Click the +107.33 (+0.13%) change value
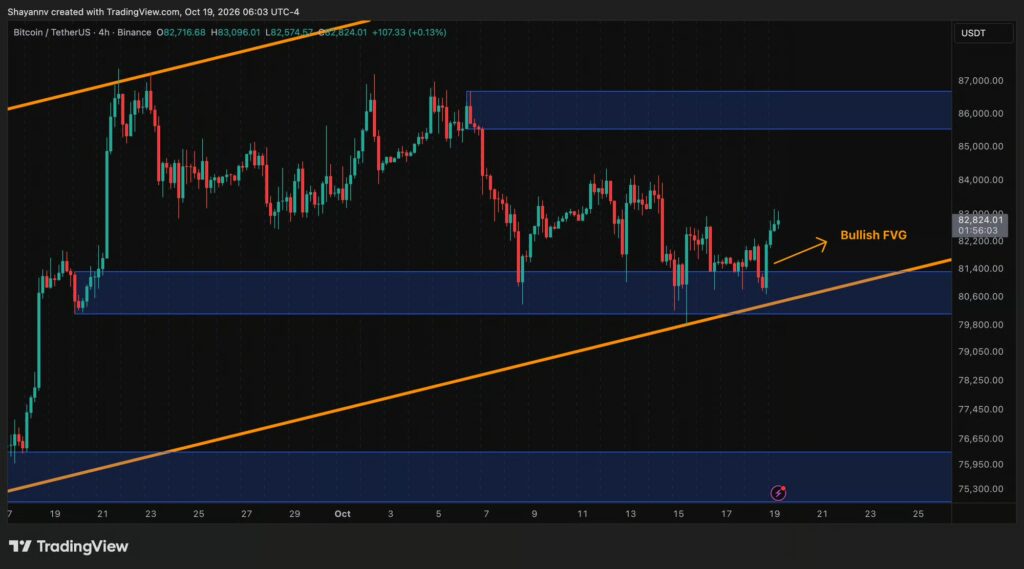The width and height of the screenshot is (1024, 569). click(409, 32)
